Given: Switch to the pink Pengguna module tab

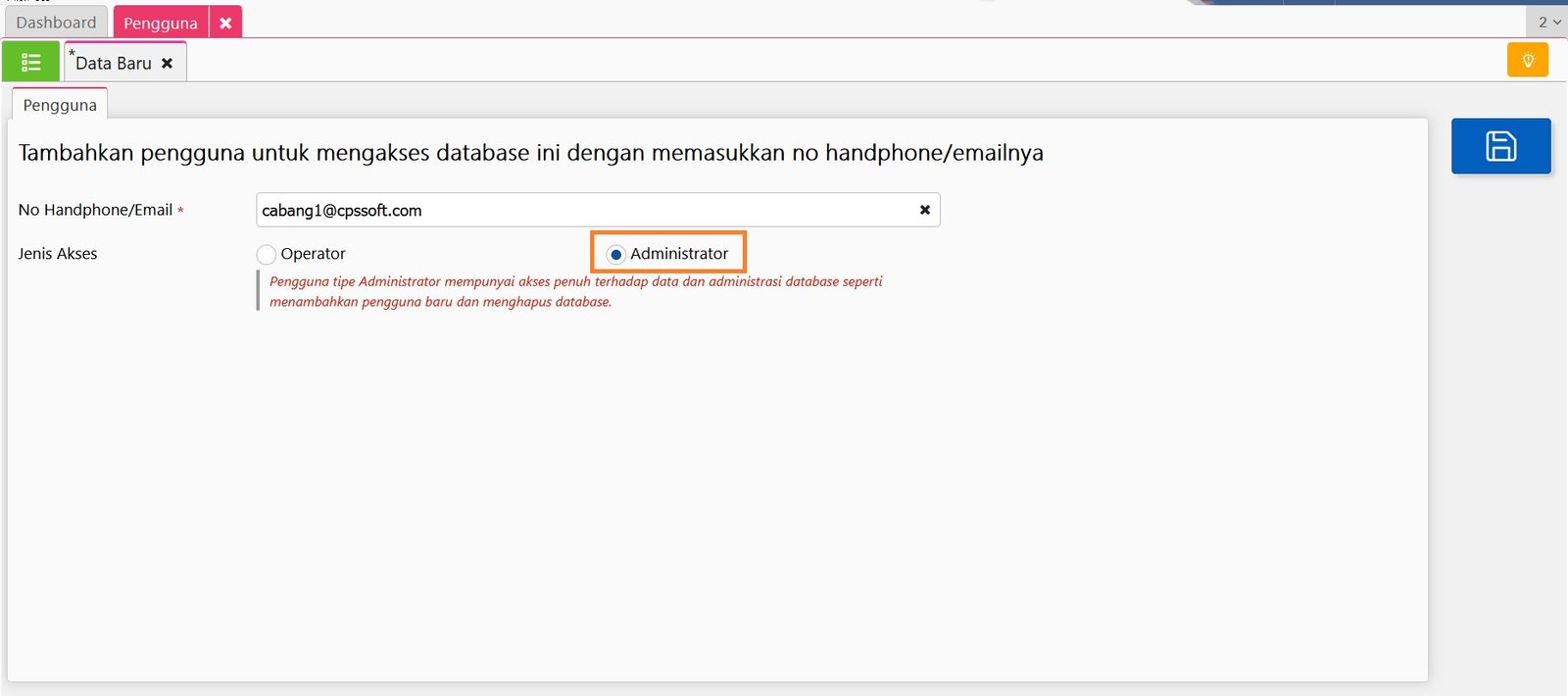Looking at the screenshot, I should pos(160,23).
